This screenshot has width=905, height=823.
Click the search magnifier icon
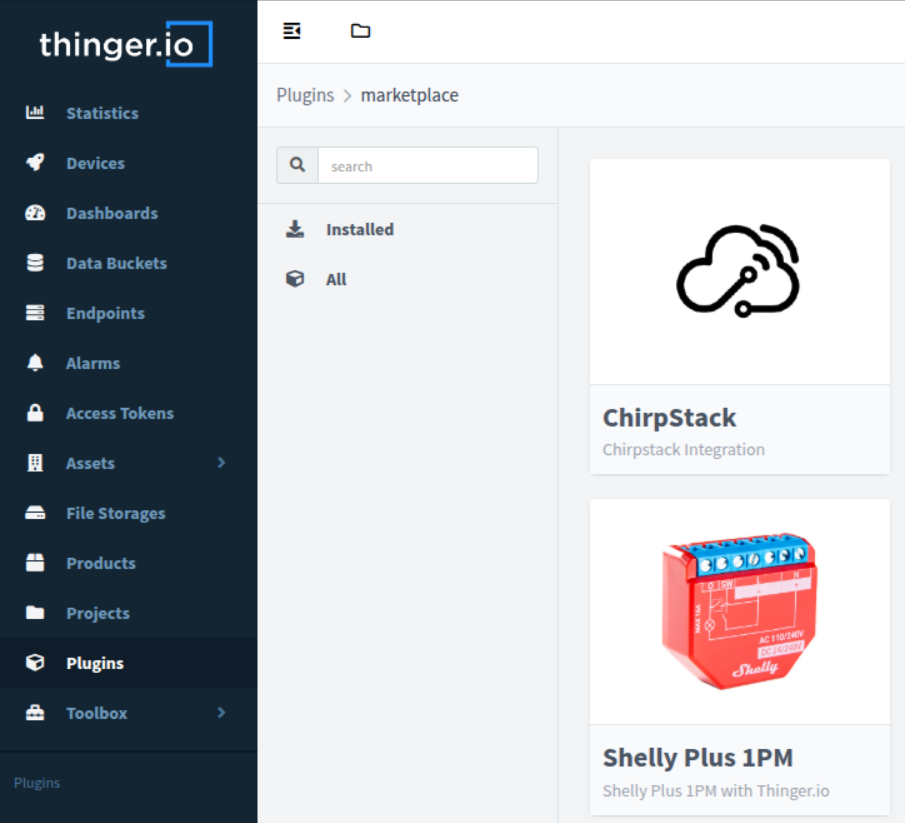pos(297,166)
